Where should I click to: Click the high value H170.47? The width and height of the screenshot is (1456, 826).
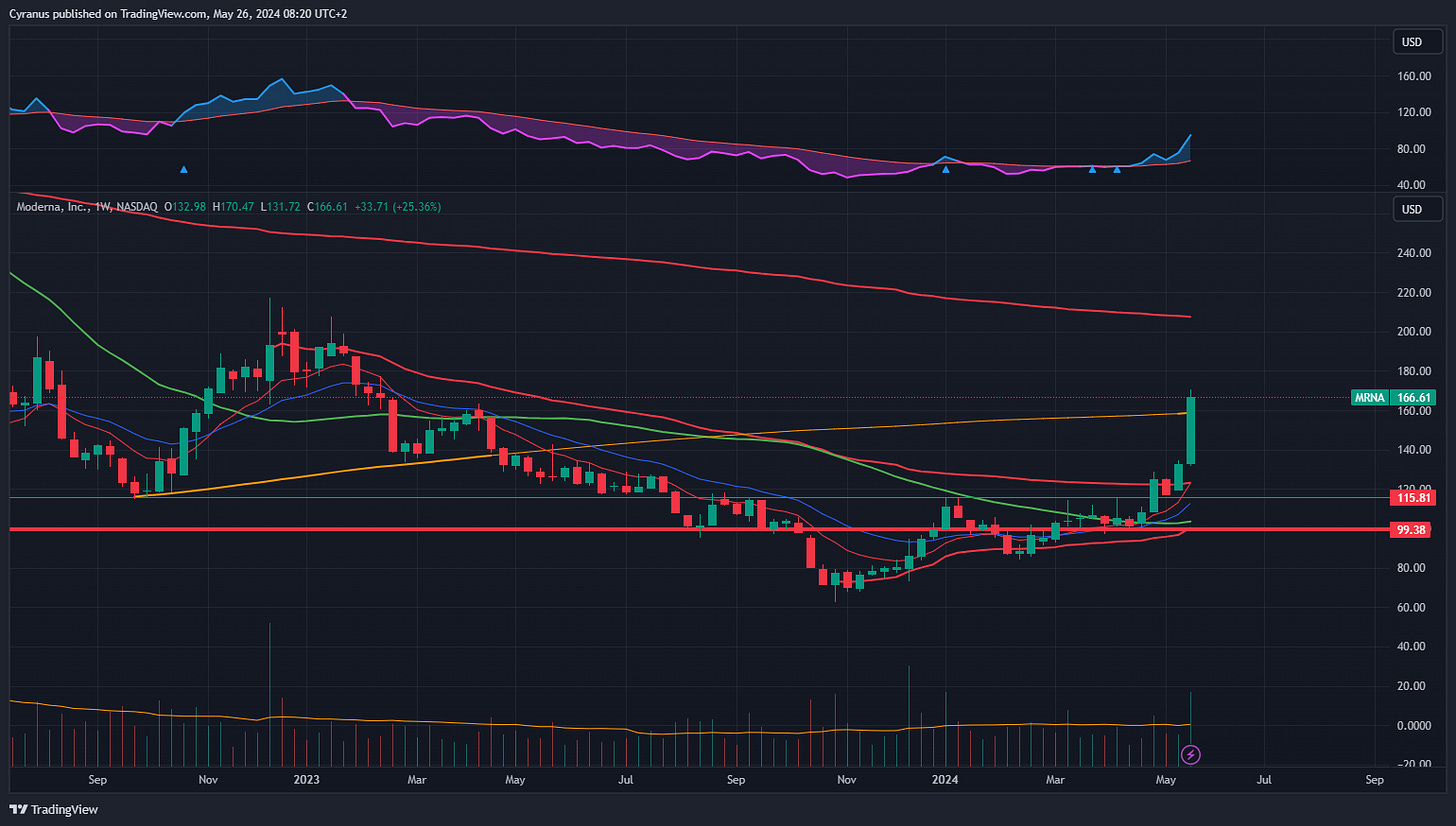(x=234, y=207)
